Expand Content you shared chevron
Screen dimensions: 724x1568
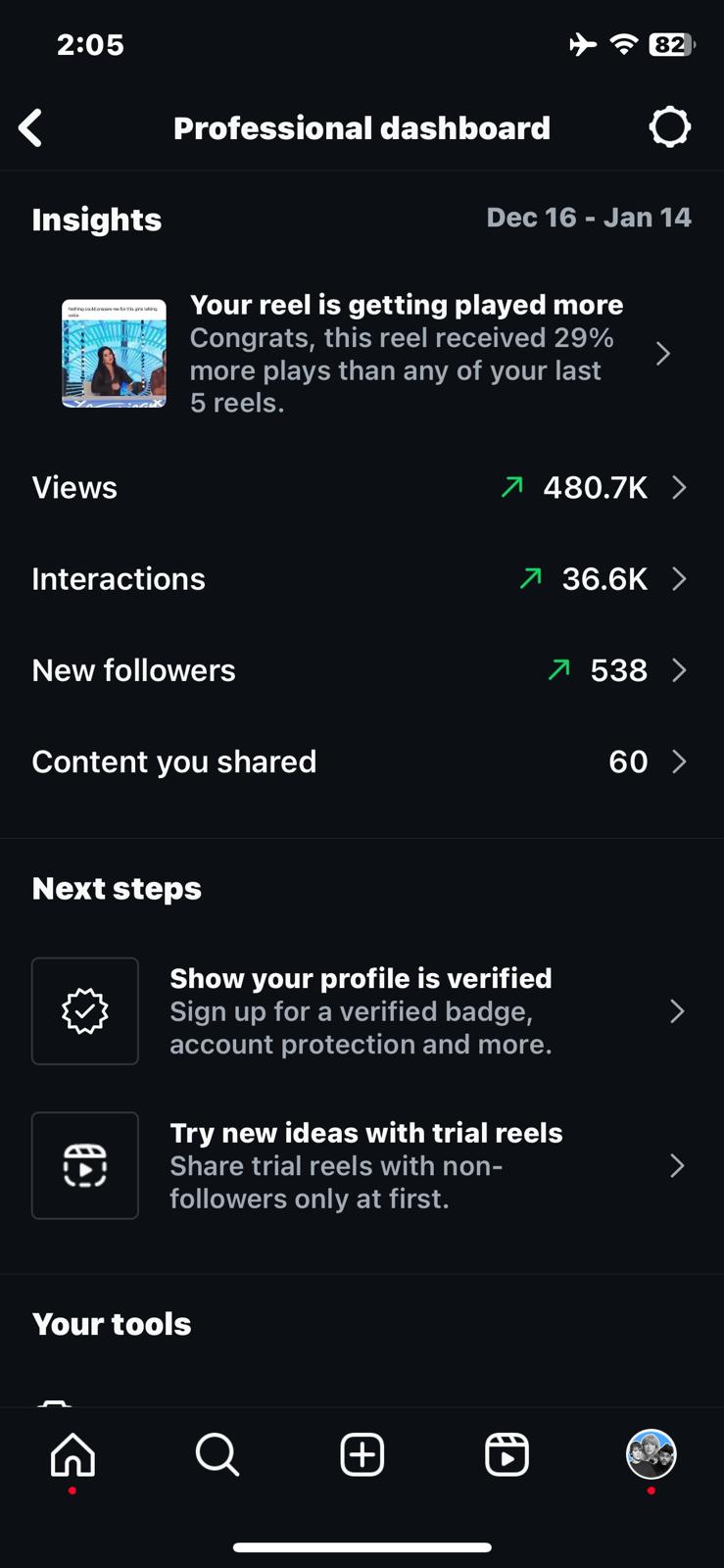(x=679, y=761)
